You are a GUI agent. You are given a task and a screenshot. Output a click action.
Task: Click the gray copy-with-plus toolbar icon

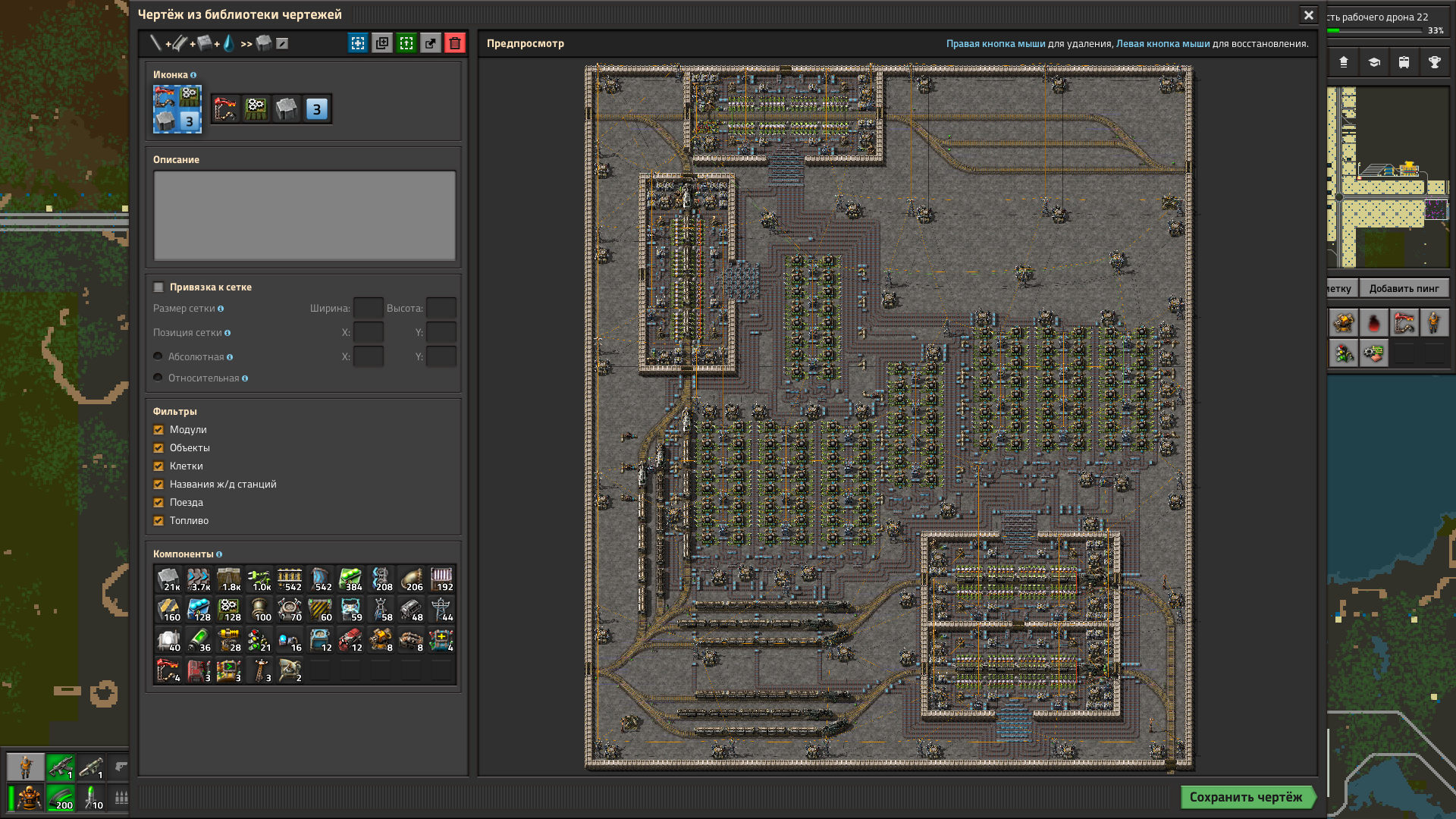pos(382,43)
